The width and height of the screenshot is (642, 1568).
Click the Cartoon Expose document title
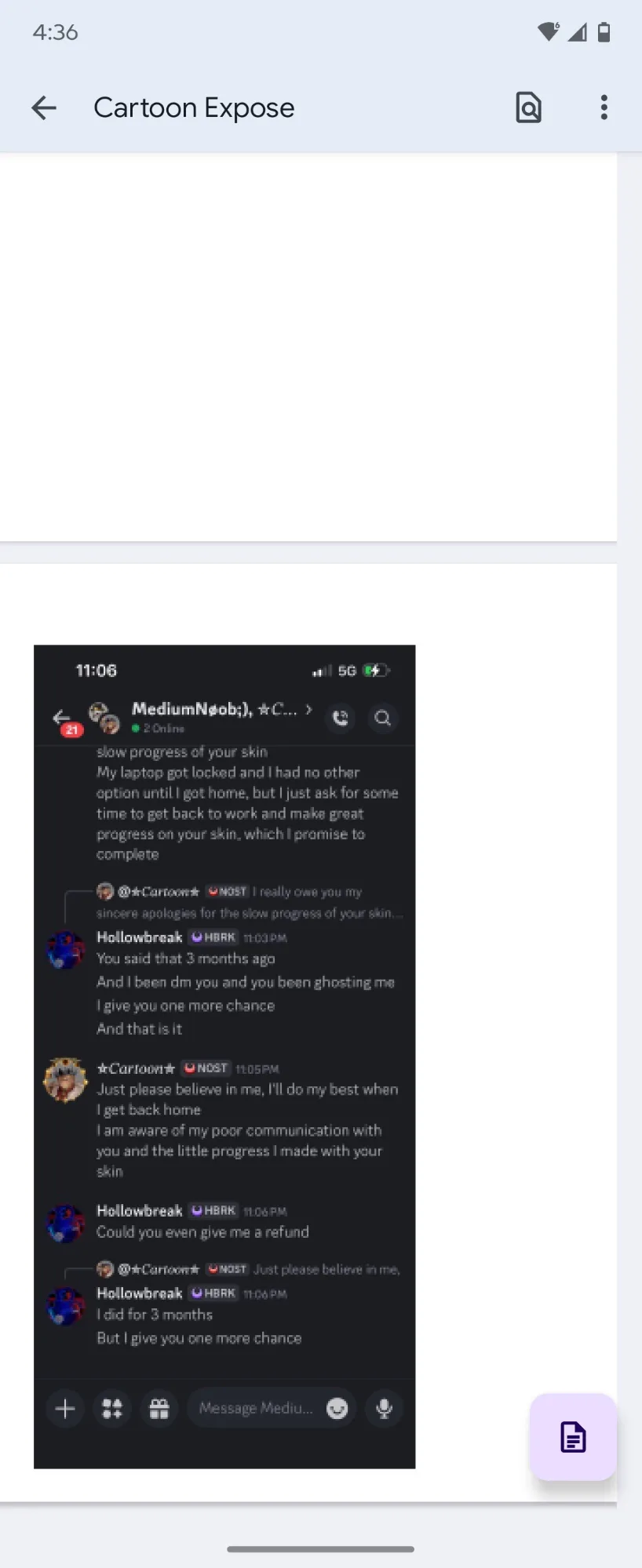coord(194,107)
